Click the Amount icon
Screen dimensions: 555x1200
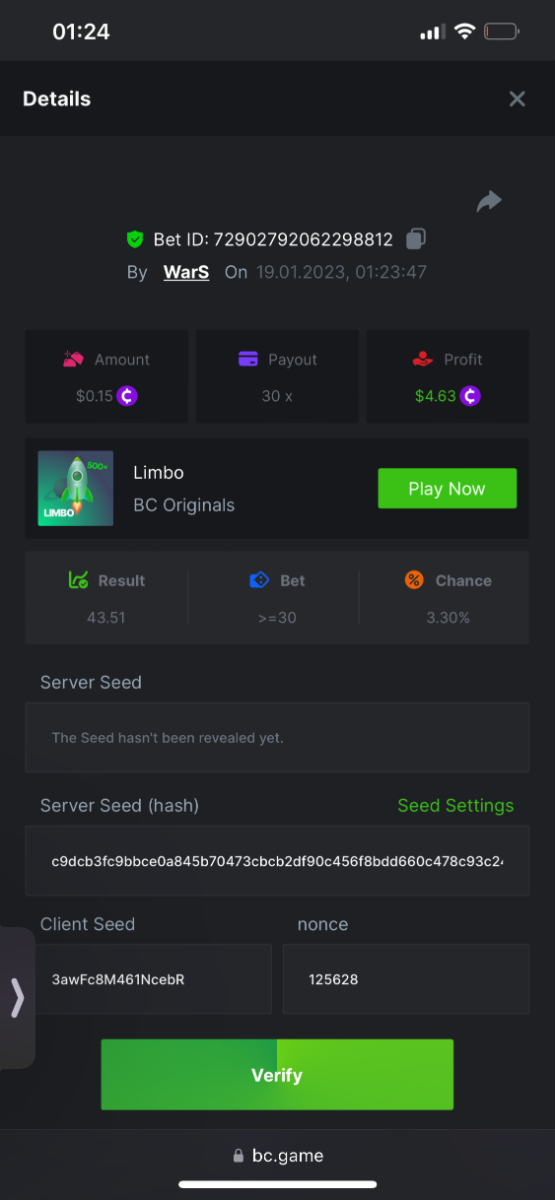point(73,359)
